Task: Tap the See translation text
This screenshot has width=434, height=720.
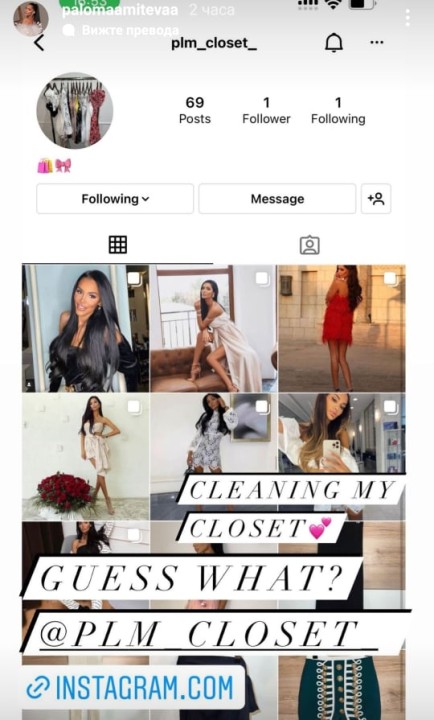Action: pos(130,30)
